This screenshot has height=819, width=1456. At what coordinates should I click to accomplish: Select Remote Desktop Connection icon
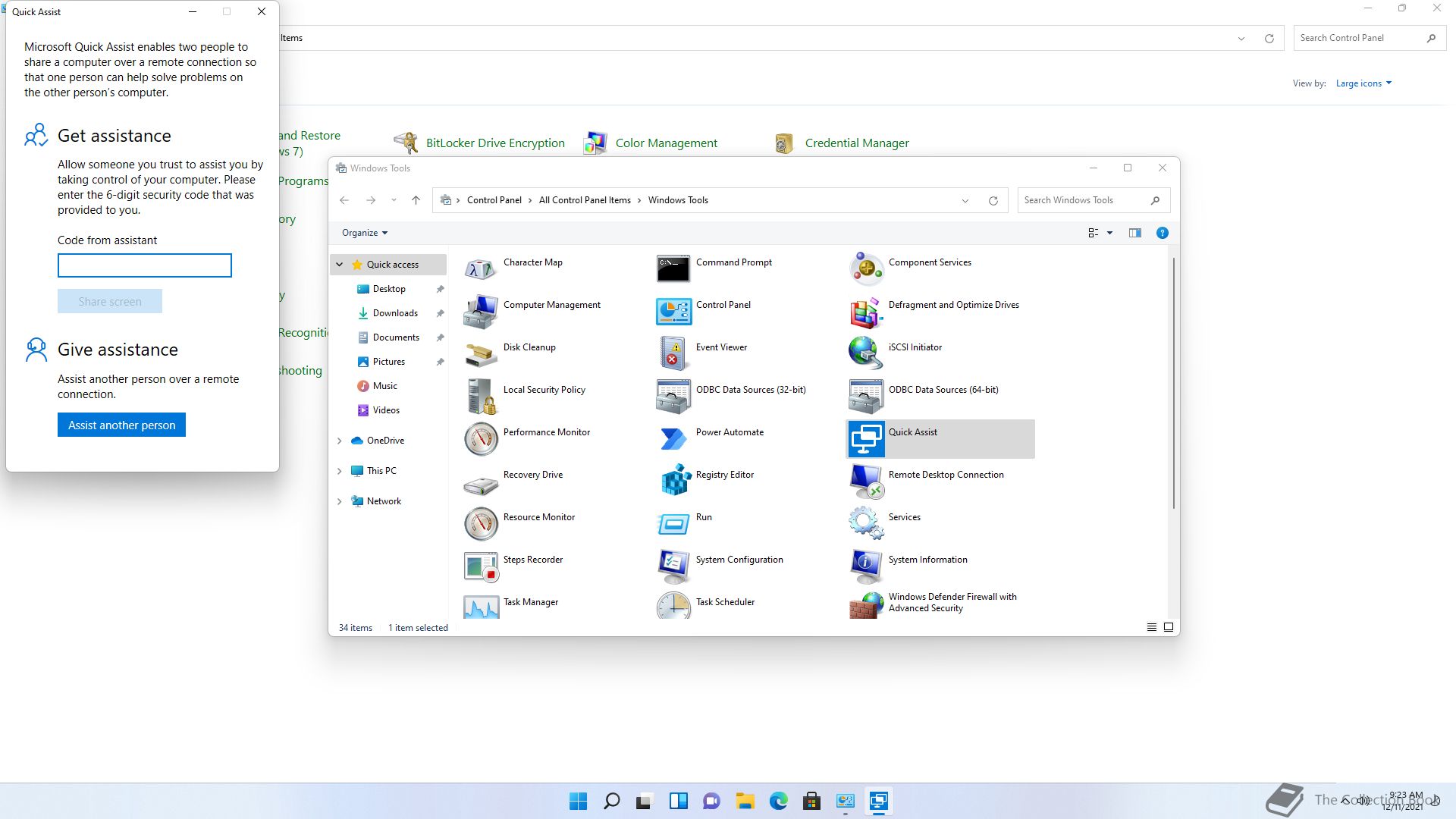point(866,481)
